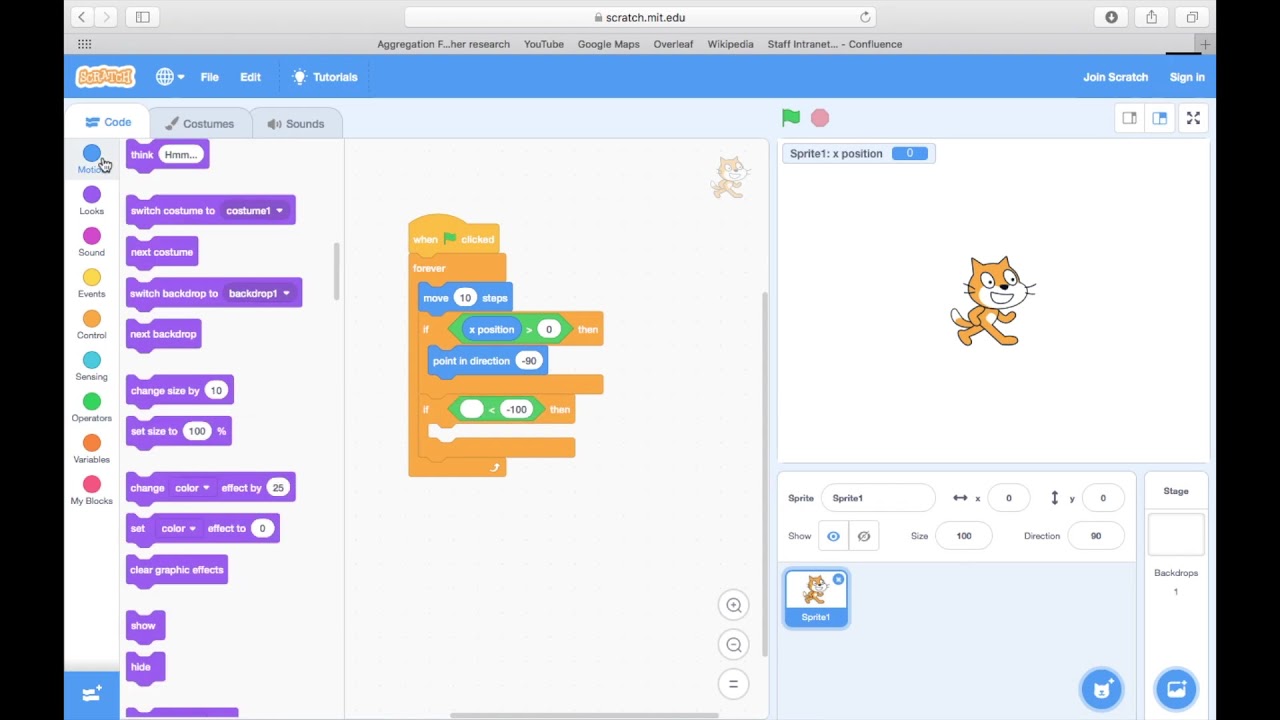Select the Events block category
This screenshot has height=720, width=1280.
(x=91, y=284)
